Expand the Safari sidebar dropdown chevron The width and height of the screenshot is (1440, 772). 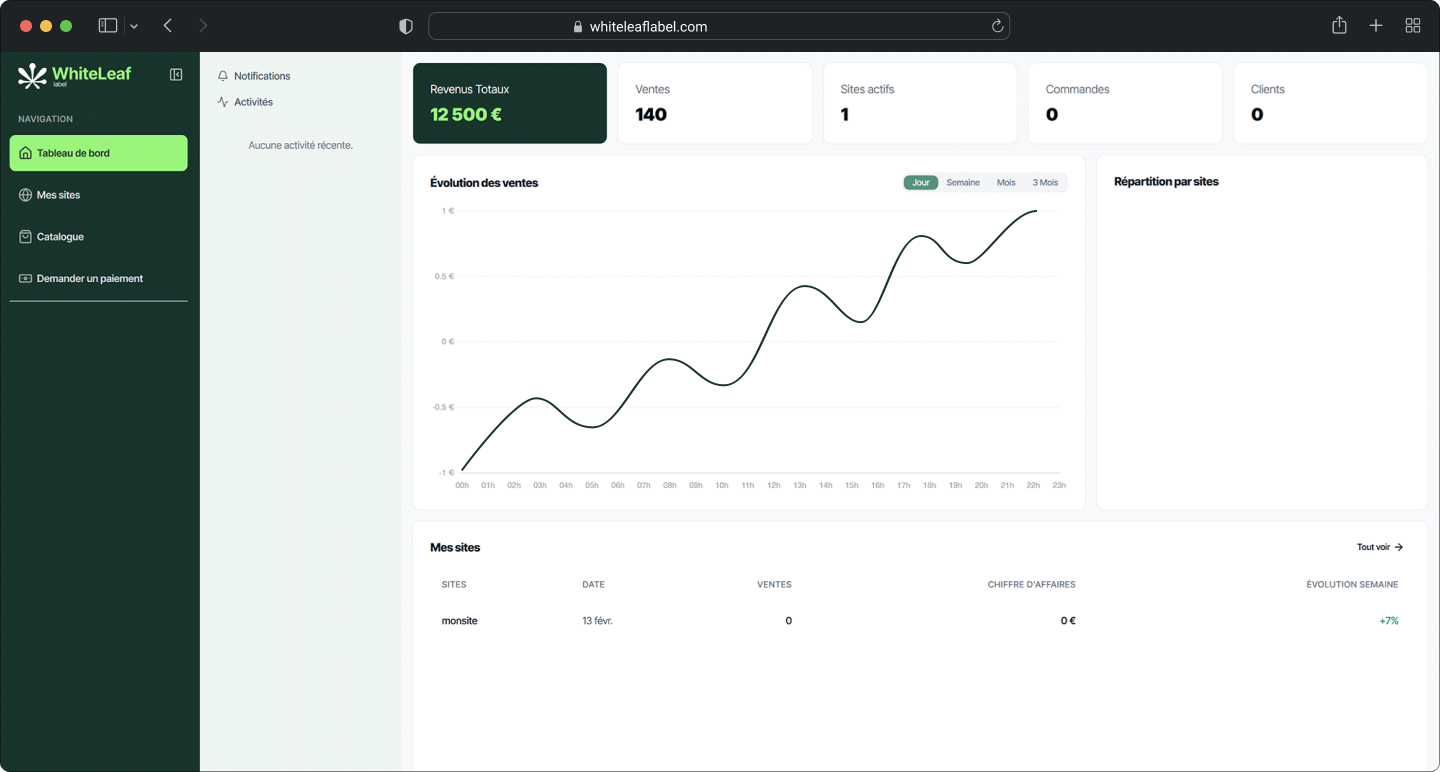click(134, 27)
